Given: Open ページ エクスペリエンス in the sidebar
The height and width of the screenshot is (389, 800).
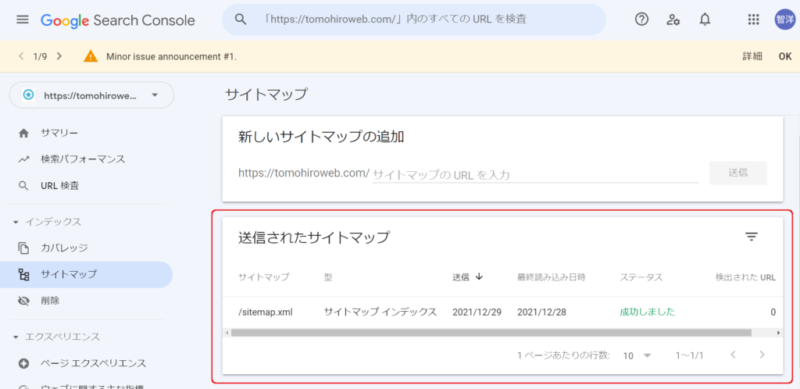Looking at the screenshot, I should pos(93,363).
